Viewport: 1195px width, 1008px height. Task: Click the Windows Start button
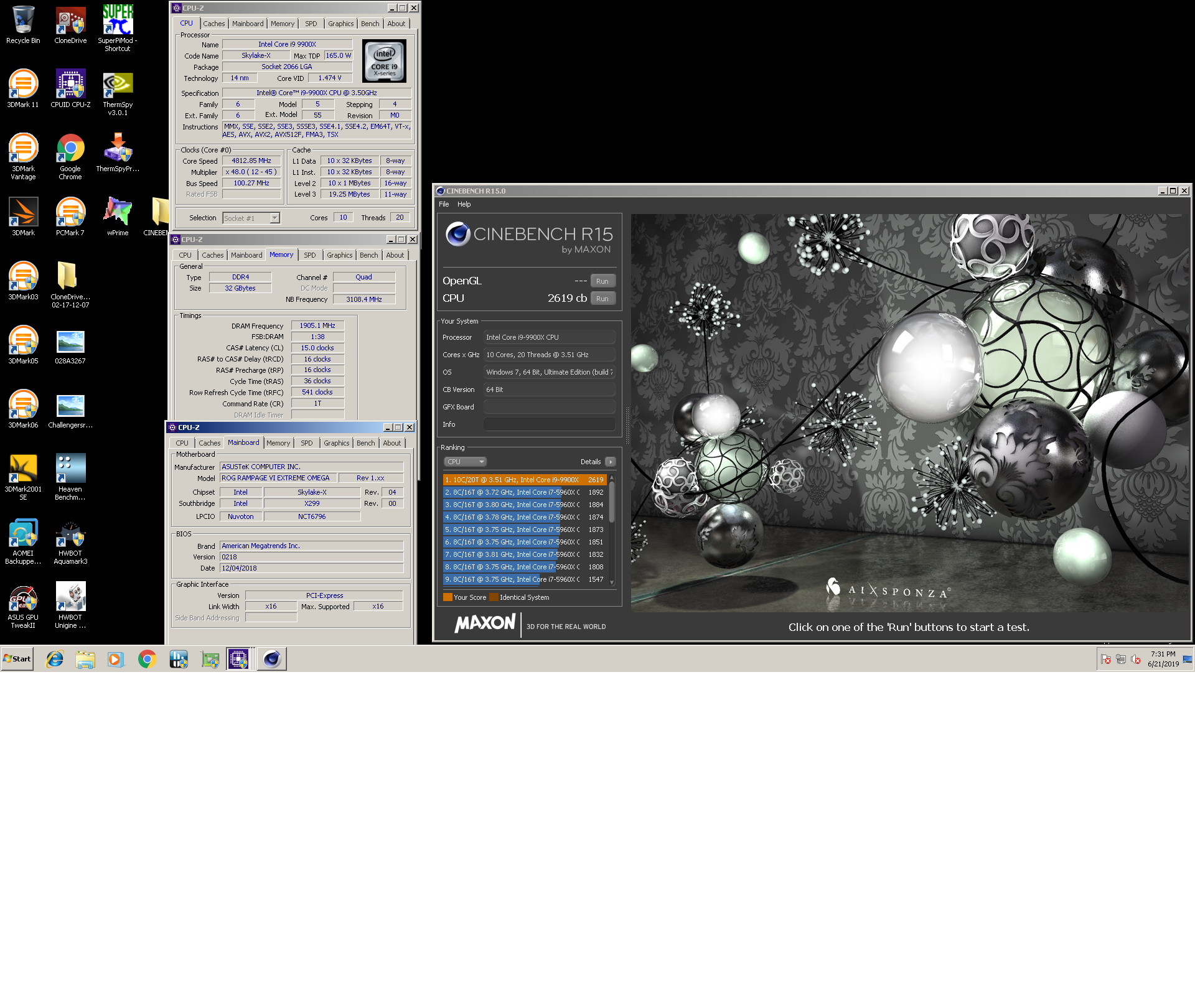(x=17, y=659)
